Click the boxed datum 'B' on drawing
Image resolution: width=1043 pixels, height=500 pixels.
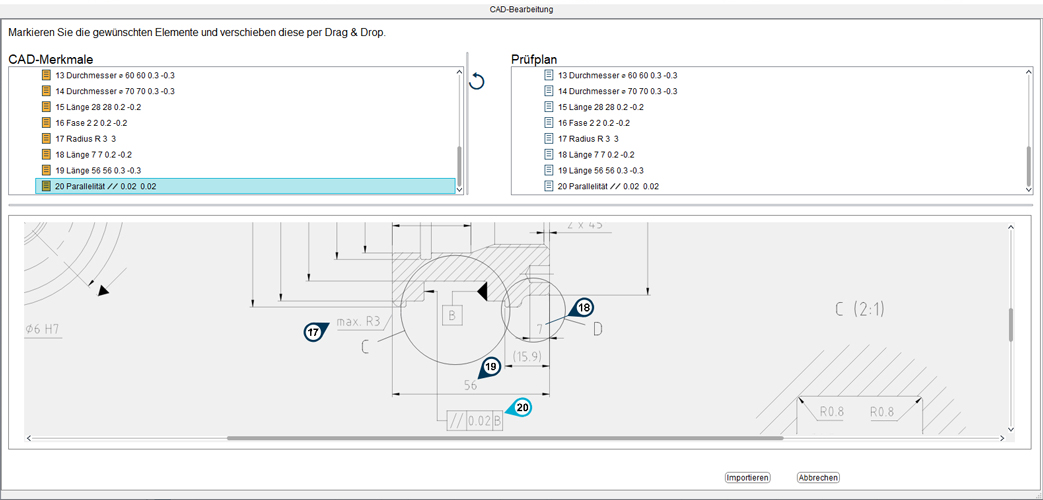pos(452,316)
